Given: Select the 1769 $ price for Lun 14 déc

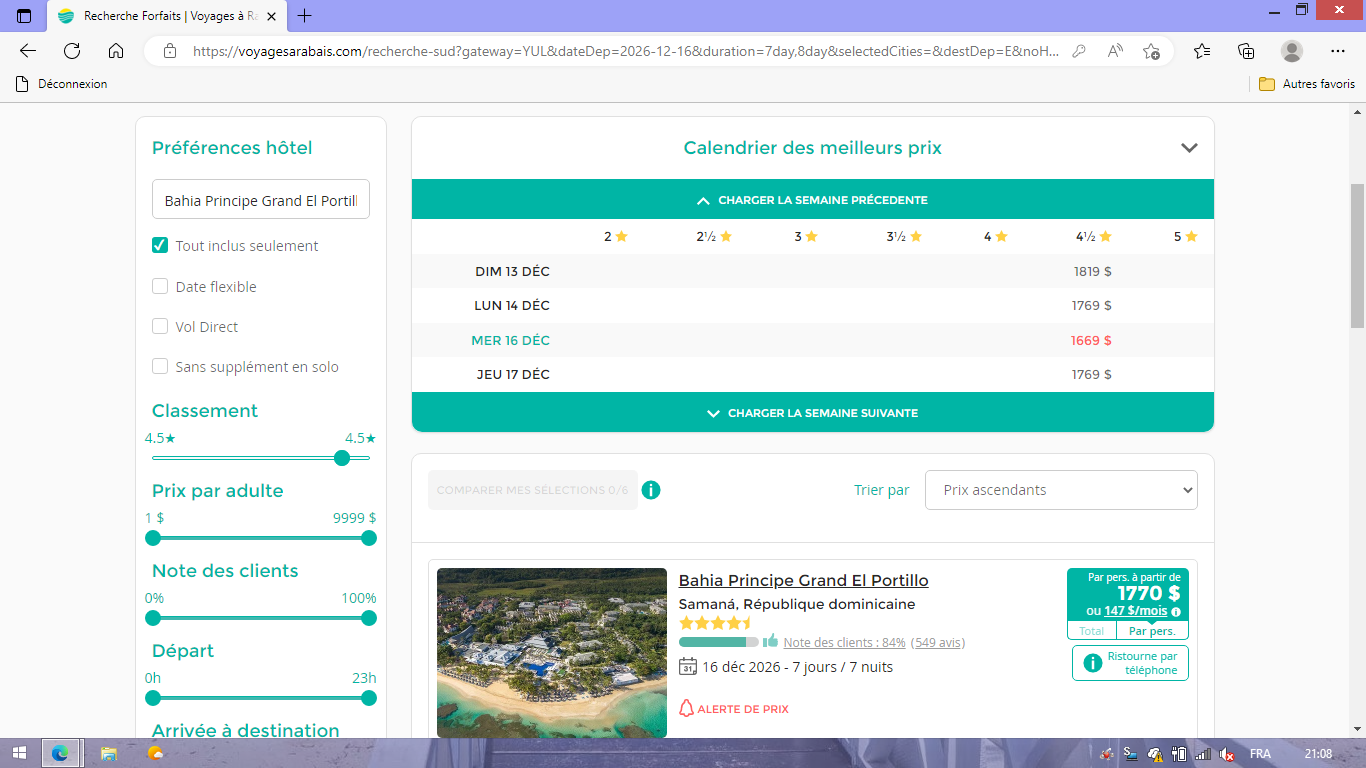Looking at the screenshot, I should [1092, 305].
